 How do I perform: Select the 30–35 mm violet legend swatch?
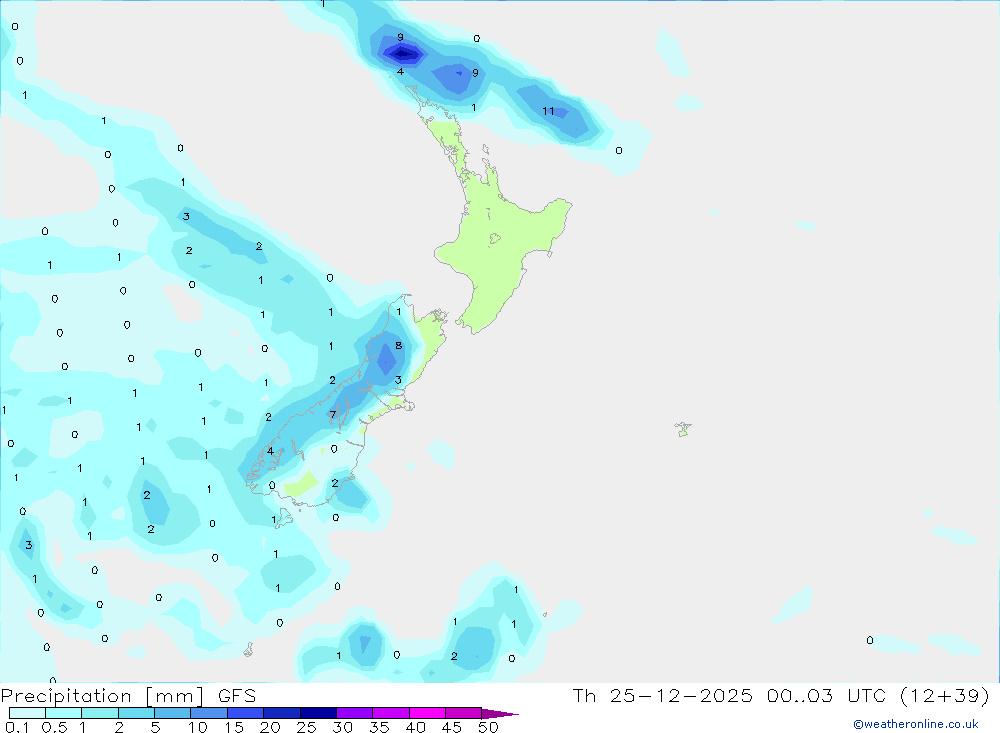355,713
